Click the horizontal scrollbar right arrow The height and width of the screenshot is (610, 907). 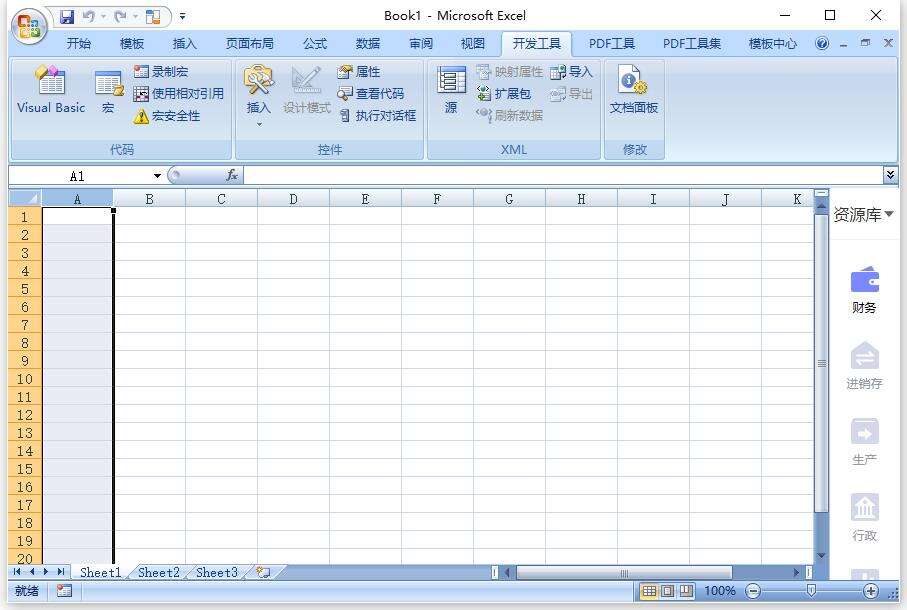point(797,572)
